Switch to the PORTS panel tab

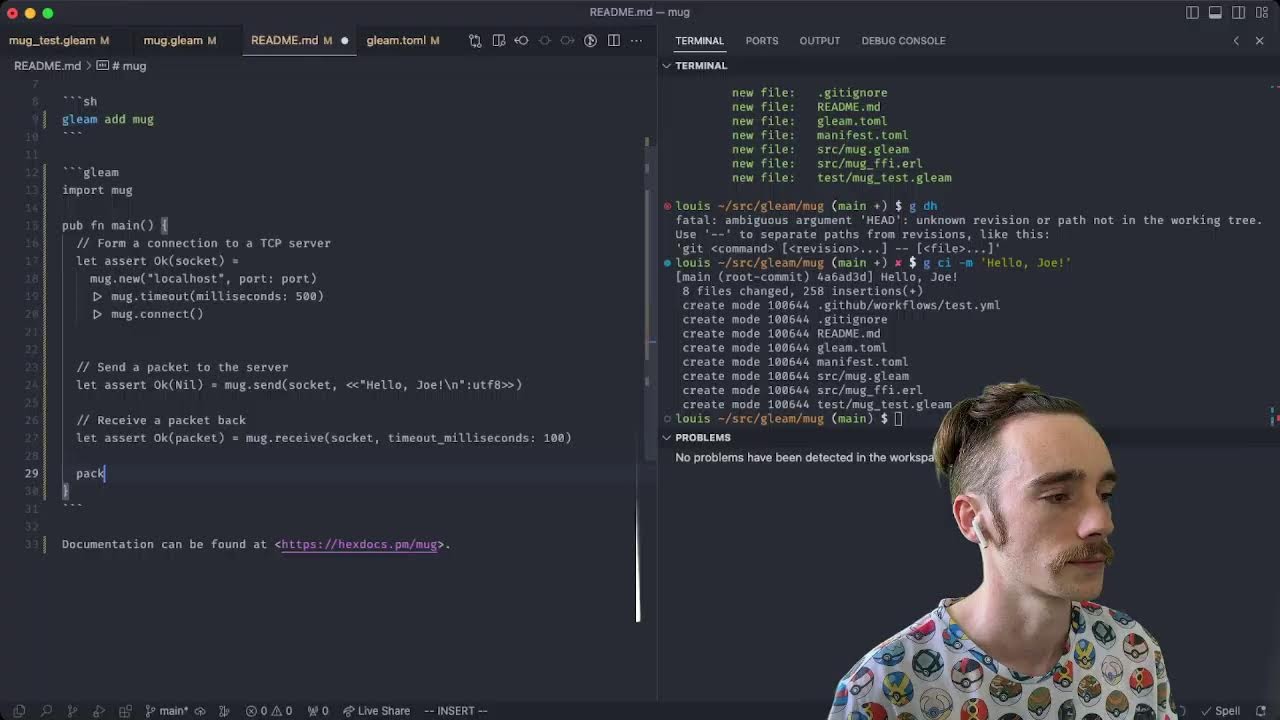(x=761, y=41)
